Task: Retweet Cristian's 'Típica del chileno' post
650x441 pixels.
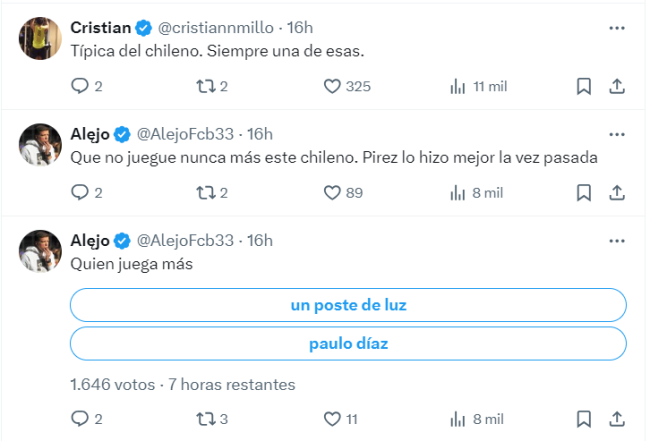Action: point(208,87)
